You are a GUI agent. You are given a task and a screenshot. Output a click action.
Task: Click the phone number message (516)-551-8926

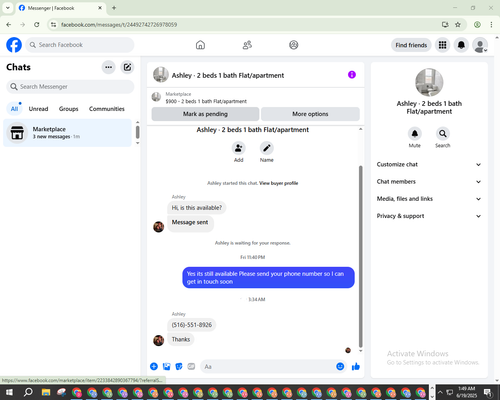point(192,325)
